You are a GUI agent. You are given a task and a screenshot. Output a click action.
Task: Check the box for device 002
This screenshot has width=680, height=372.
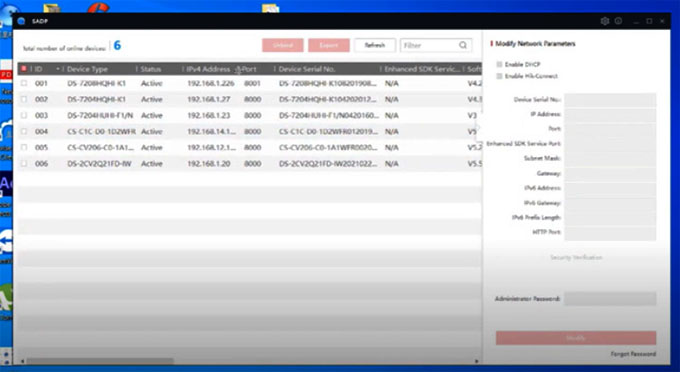coord(24,99)
